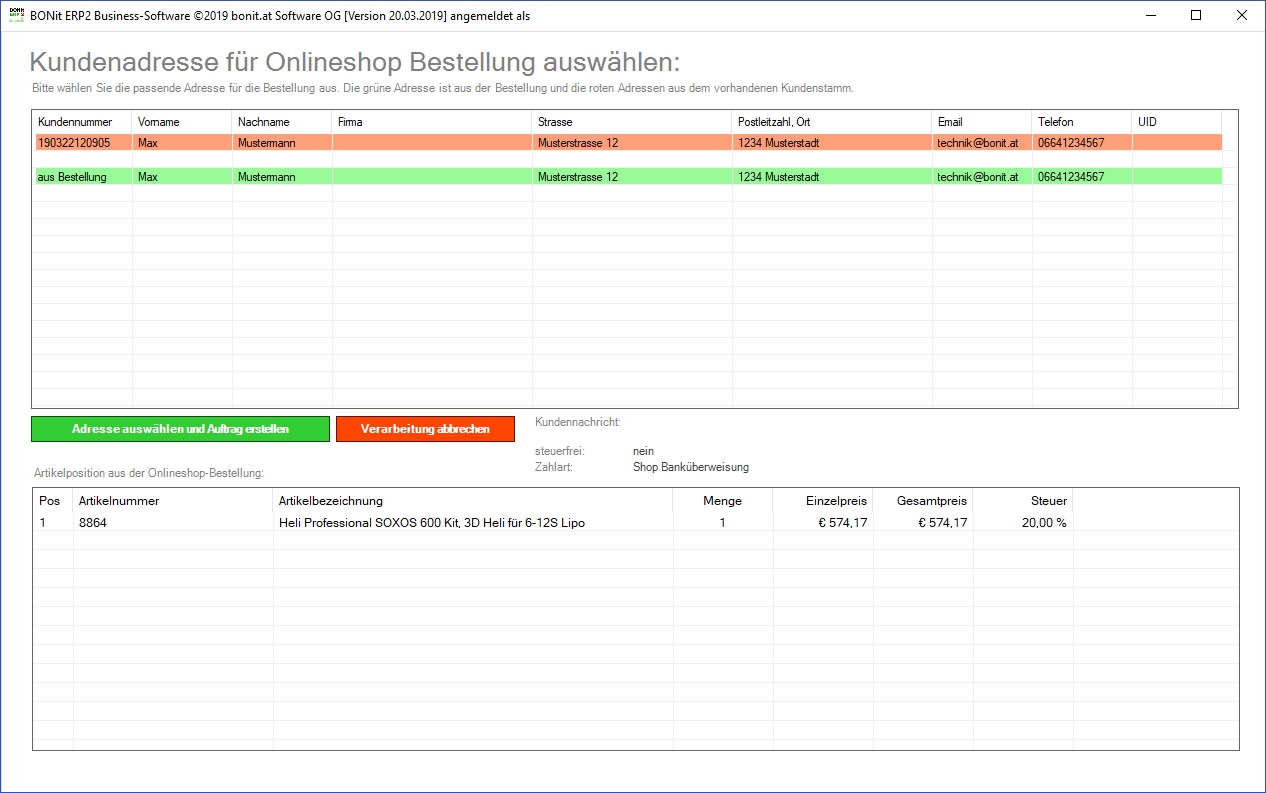This screenshot has width=1266, height=793.
Task: Click 'technik@bonit.at' in the green order row
Action: pos(978,177)
